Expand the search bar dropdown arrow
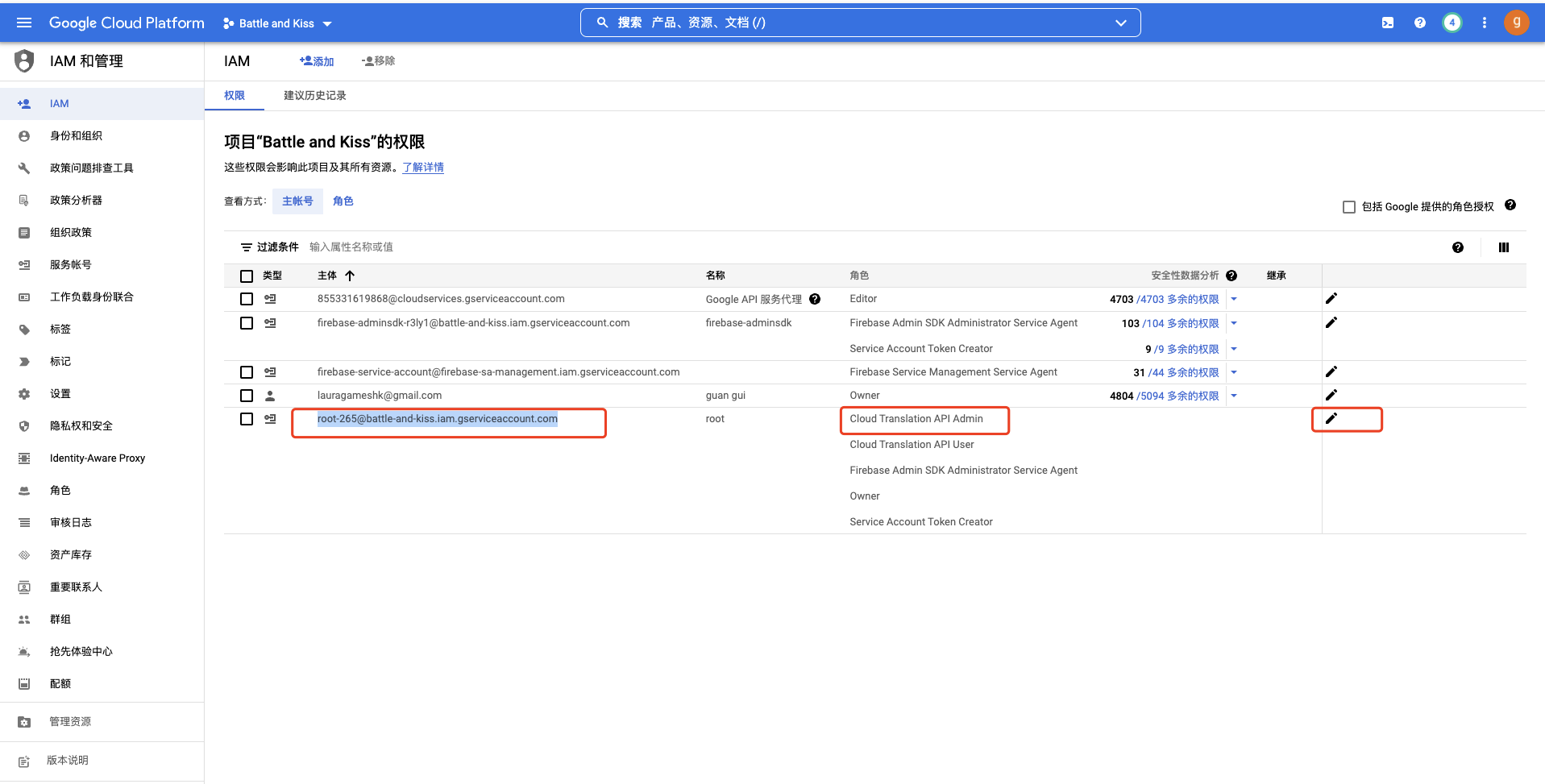The height and width of the screenshot is (784, 1545). coord(1120,23)
